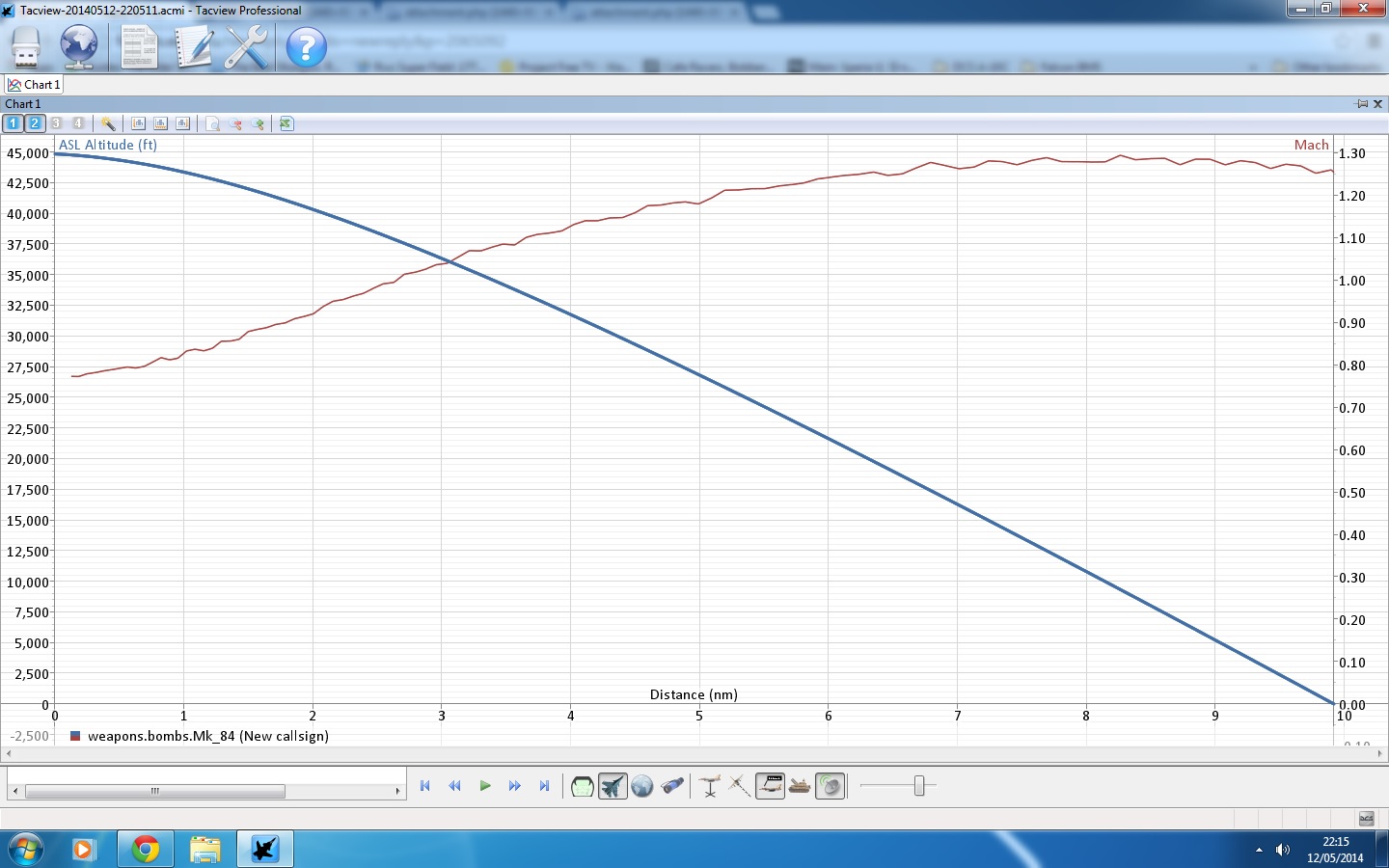Click the document report icon in main toolbar
The image size is (1389, 868).
click(x=138, y=46)
